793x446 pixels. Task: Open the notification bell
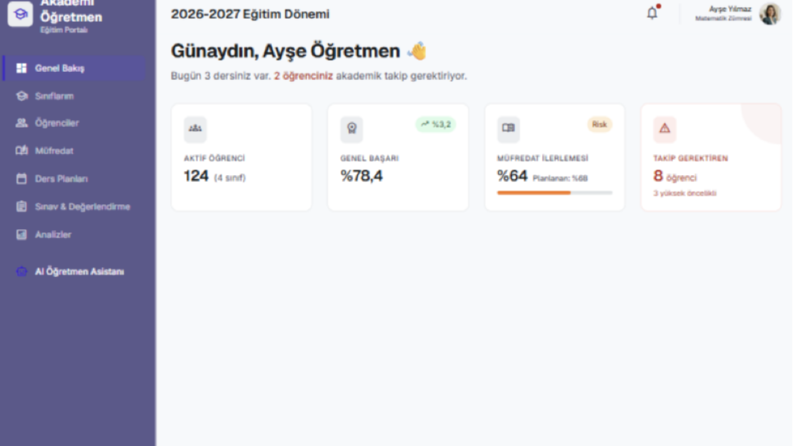click(x=652, y=13)
